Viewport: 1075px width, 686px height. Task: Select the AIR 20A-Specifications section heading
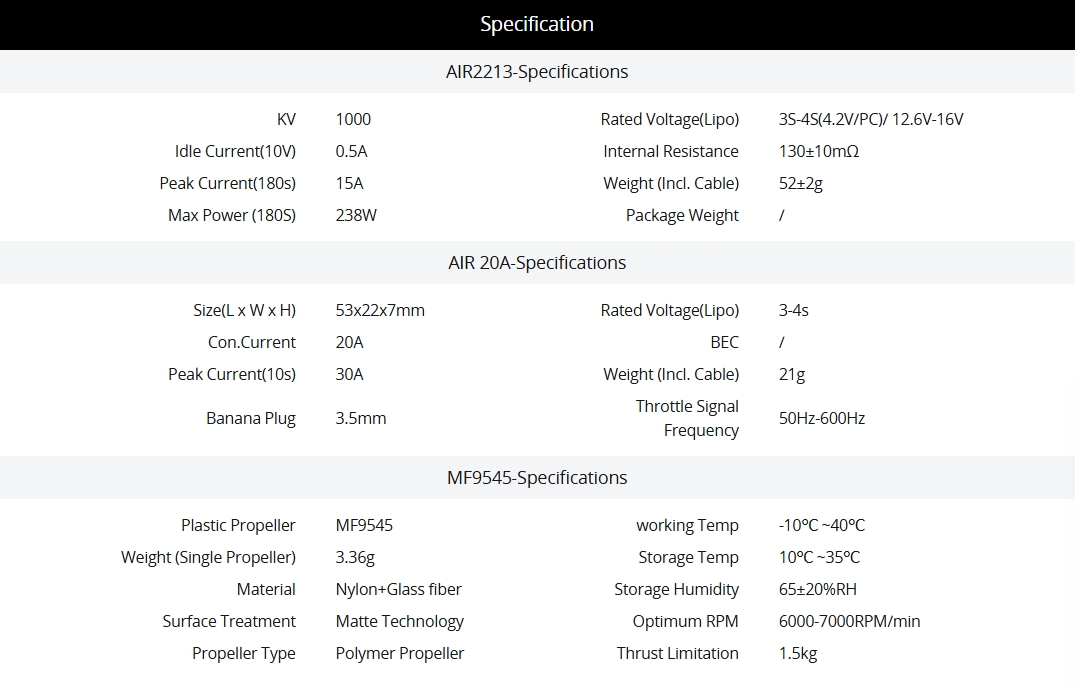[x=537, y=263]
